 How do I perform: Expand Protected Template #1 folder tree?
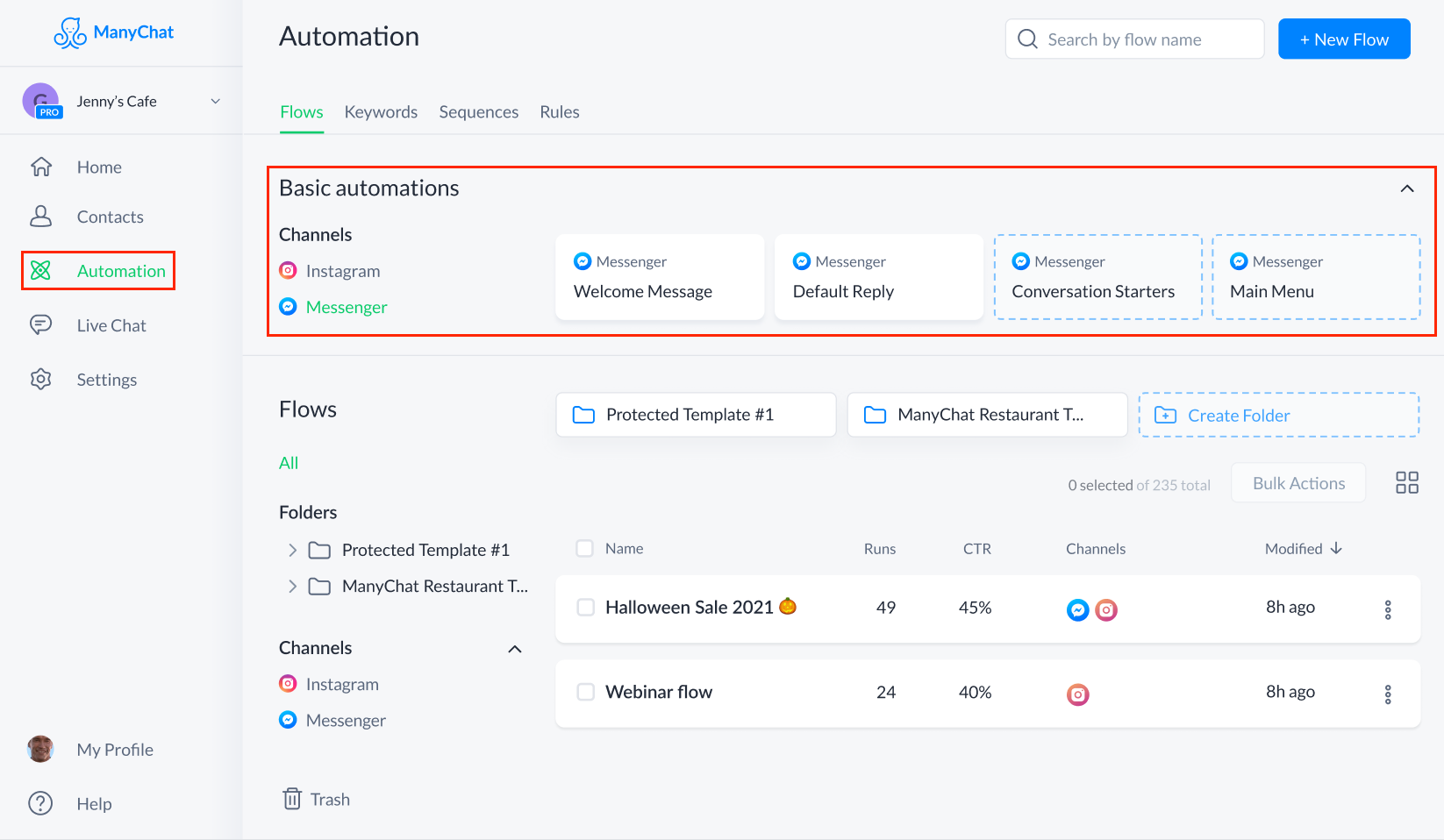[x=292, y=550]
